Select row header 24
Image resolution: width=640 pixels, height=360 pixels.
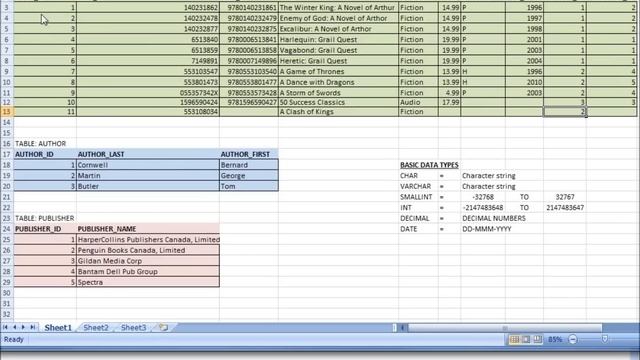(x=7, y=229)
